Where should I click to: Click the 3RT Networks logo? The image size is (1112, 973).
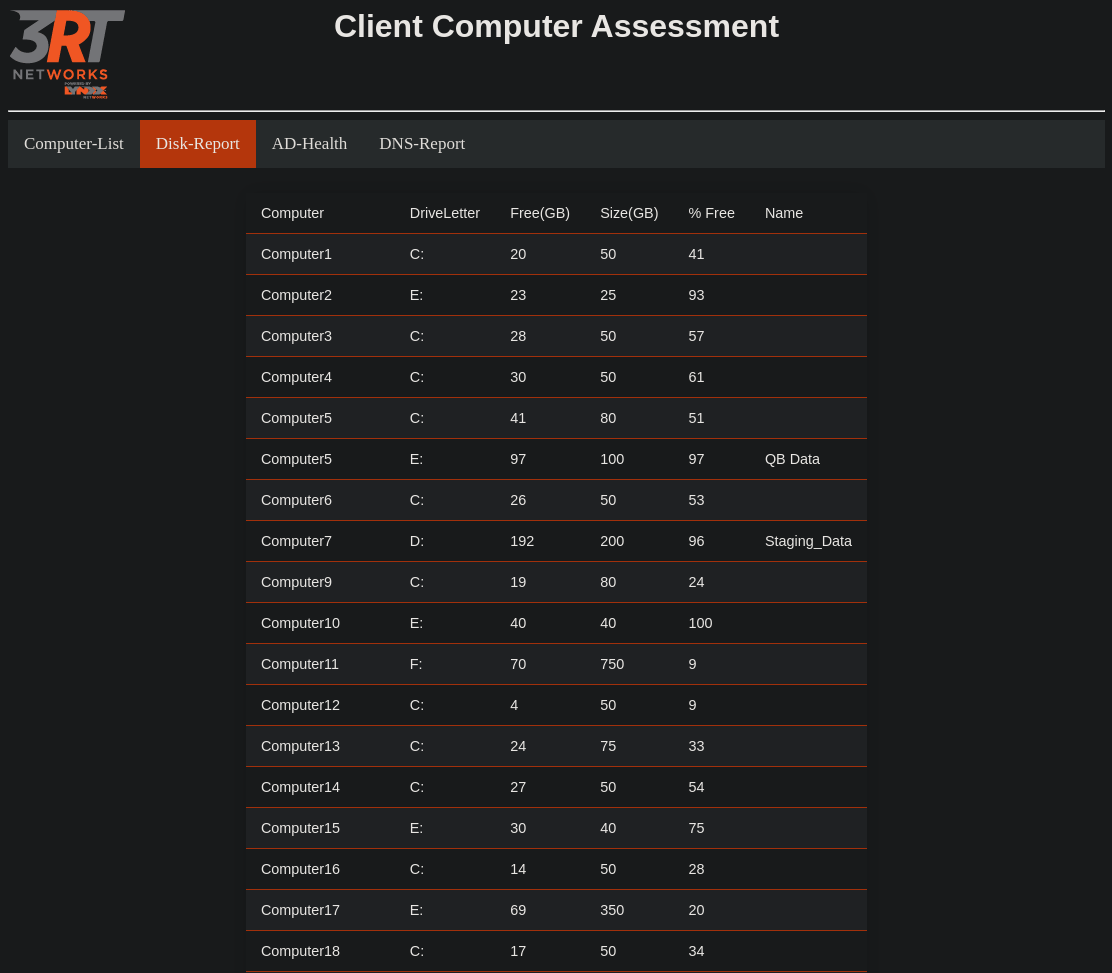pos(66,54)
